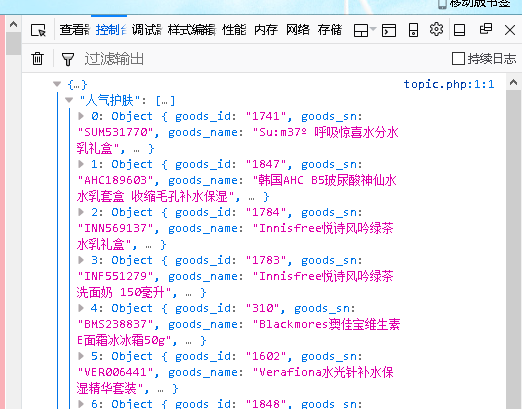
Task: Open the Performance (性能) tab
Action: coord(234,30)
